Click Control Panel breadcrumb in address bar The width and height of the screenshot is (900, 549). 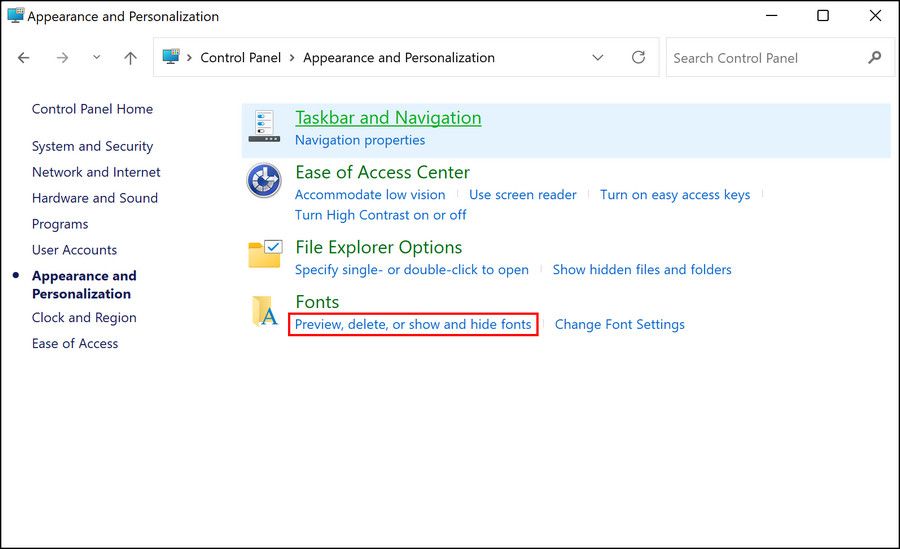click(240, 57)
